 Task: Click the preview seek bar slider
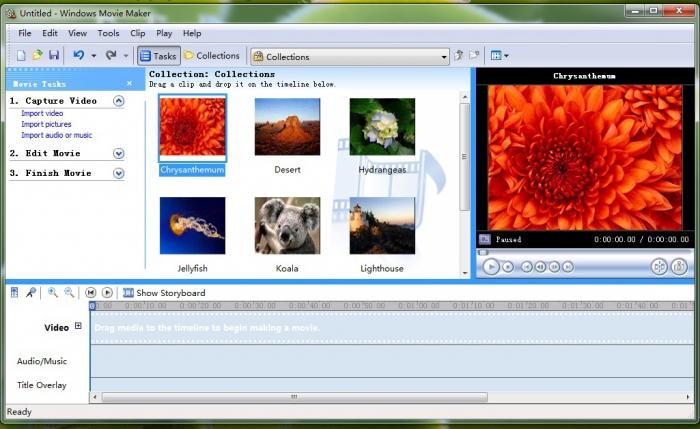pos(483,252)
